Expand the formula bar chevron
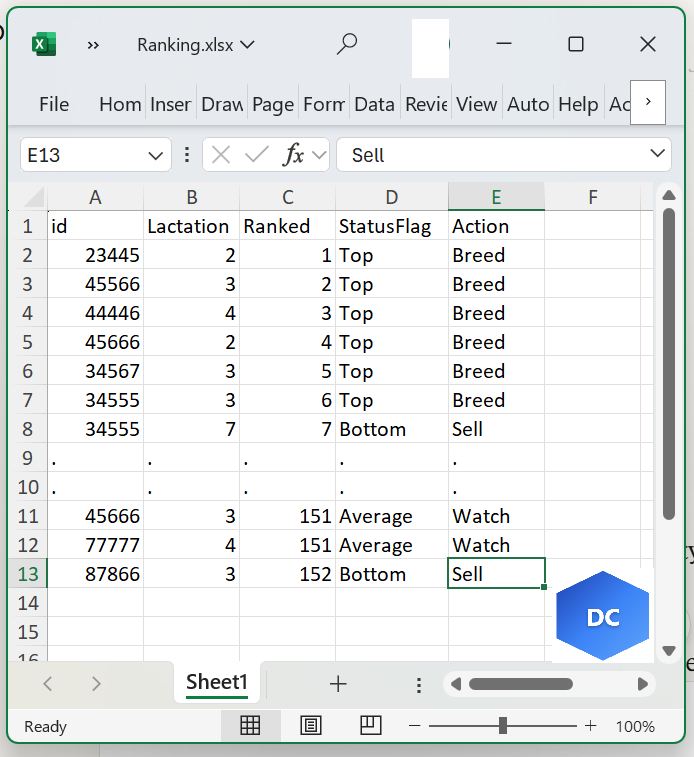Image resolution: width=694 pixels, height=757 pixels. (x=658, y=154)
